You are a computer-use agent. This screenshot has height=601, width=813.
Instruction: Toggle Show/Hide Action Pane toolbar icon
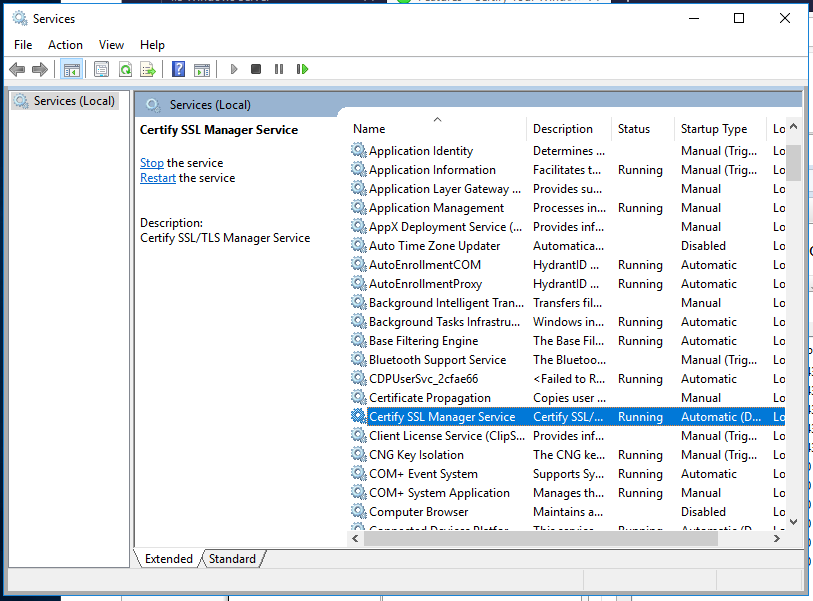click(x=202, y=69)
